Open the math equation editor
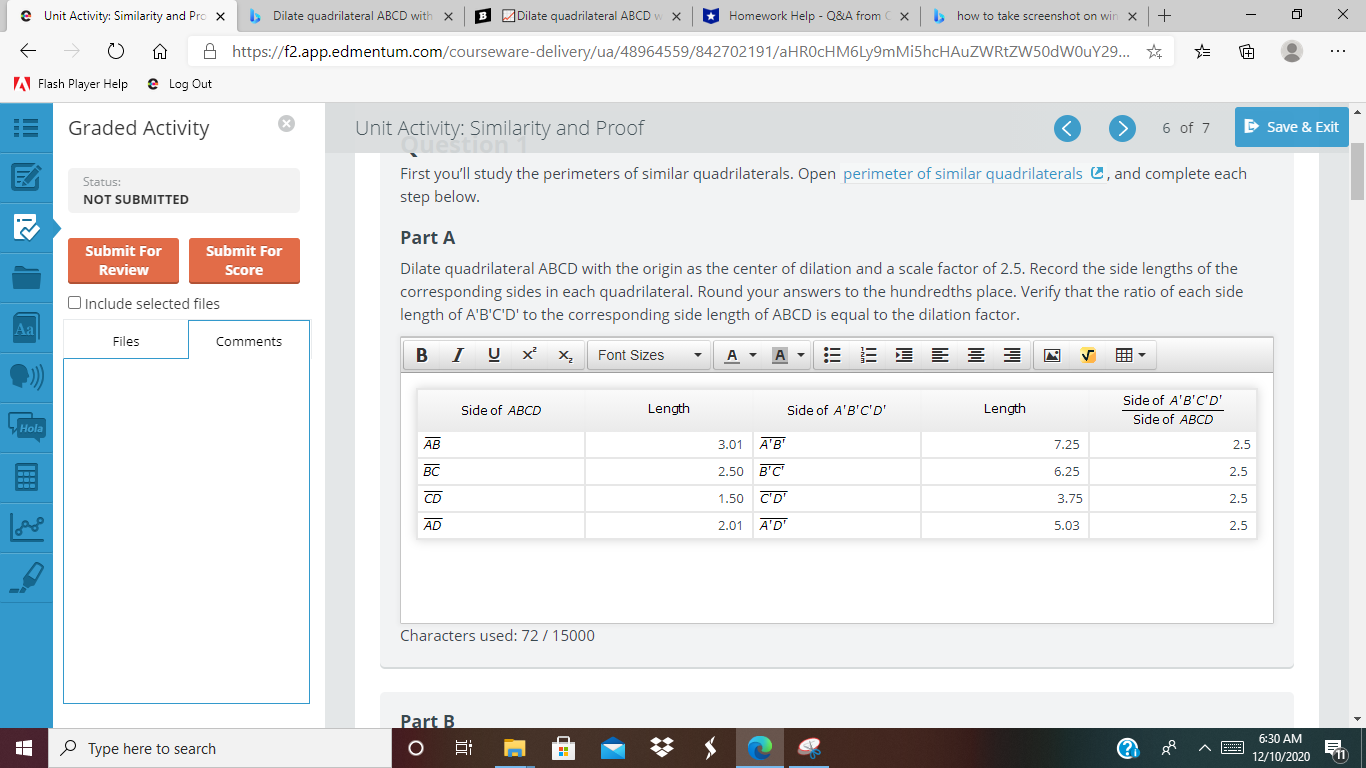 [1088, 354]
